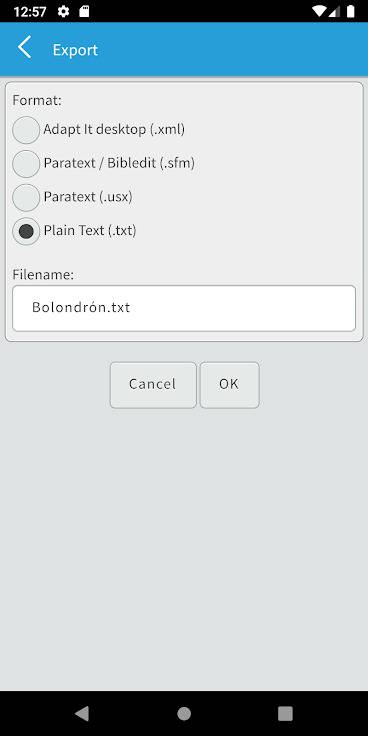Click the Plain Text (.txt) radio button

[26, 231]
